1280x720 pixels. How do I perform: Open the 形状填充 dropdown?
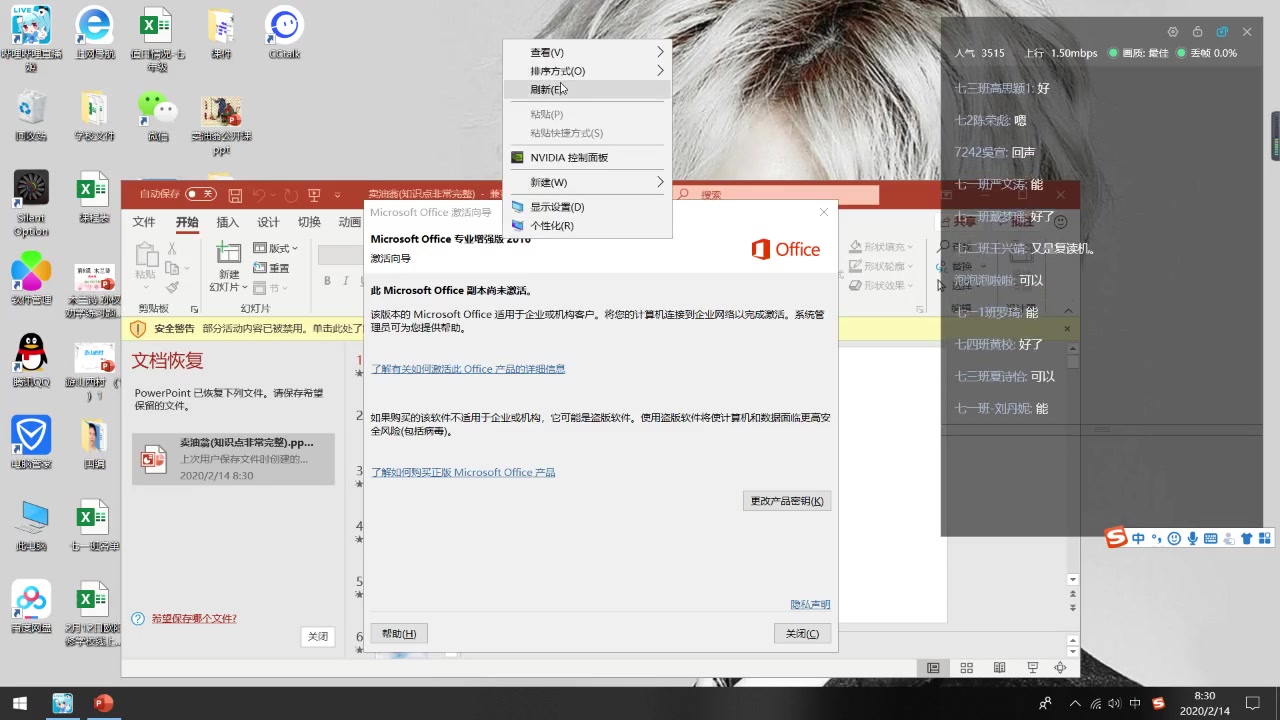881,247
